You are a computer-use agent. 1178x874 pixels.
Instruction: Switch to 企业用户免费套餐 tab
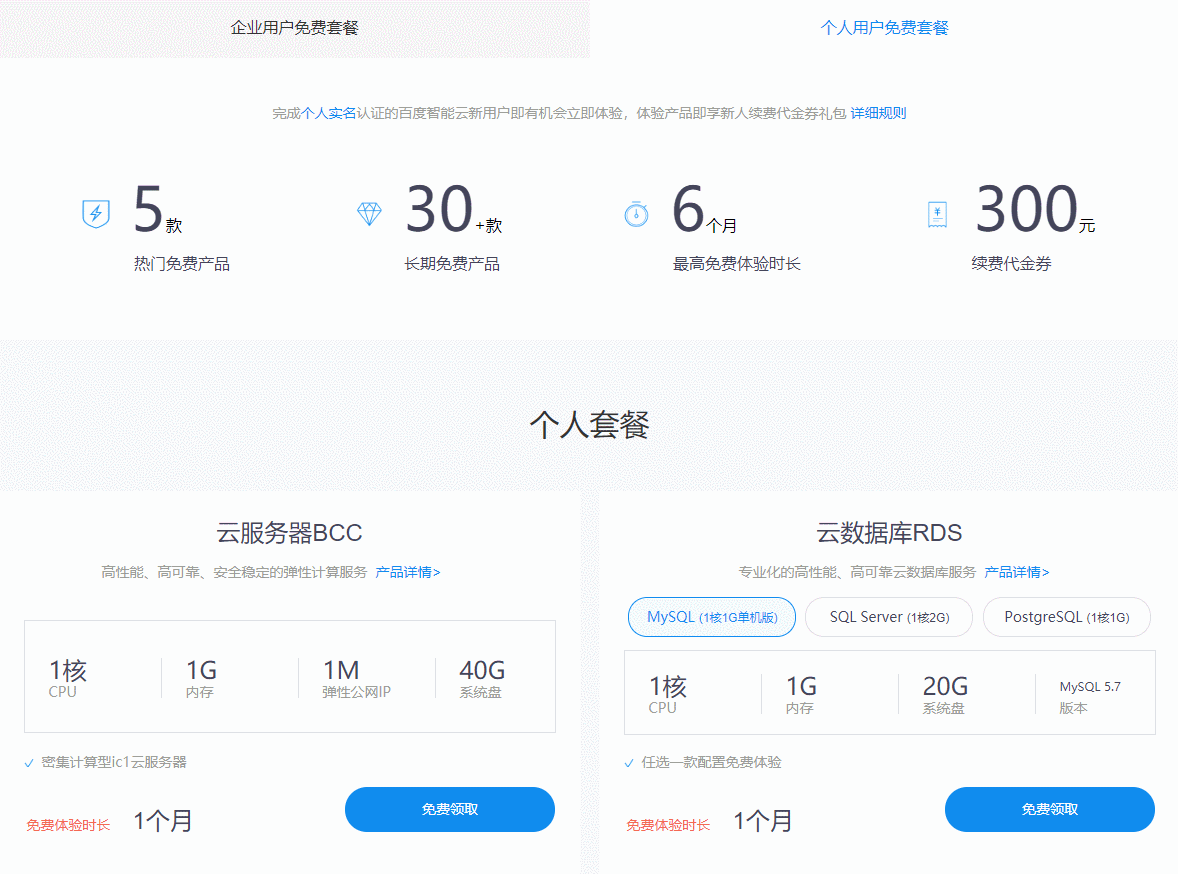coord(294,29)
